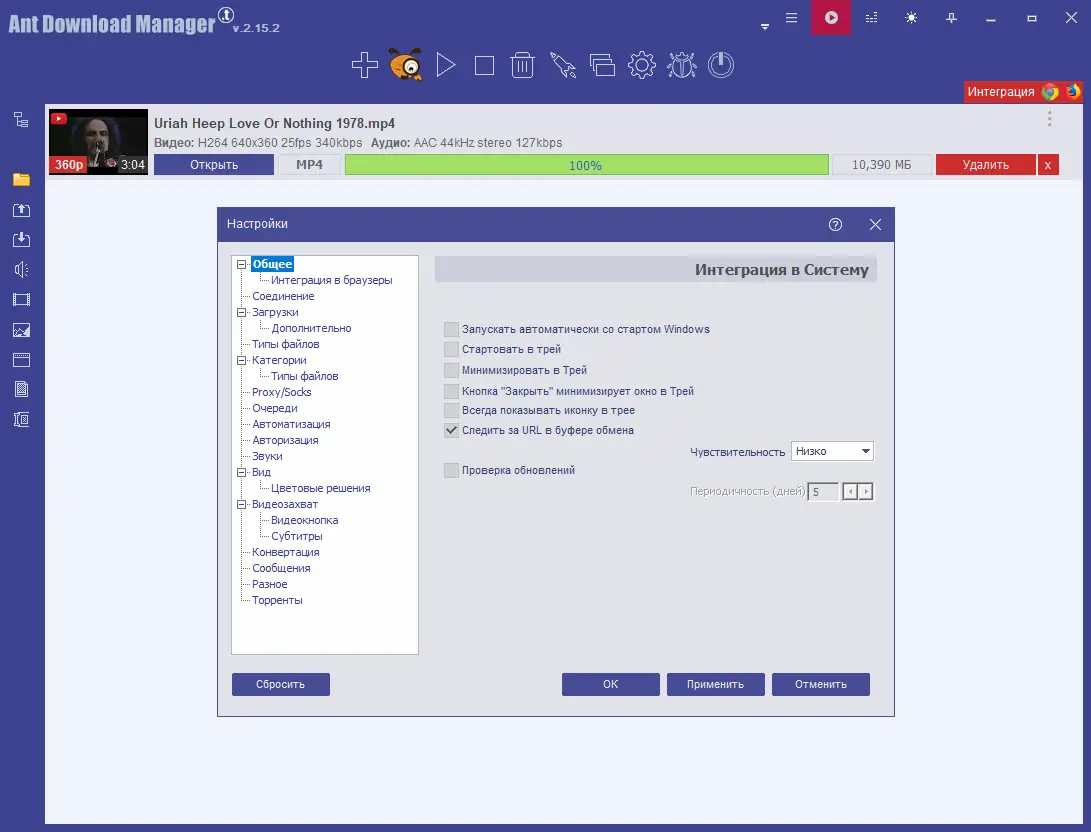Filter images with the picture sidebar icon
Screen dimensions: 1091x832
(x=22, y=330)
